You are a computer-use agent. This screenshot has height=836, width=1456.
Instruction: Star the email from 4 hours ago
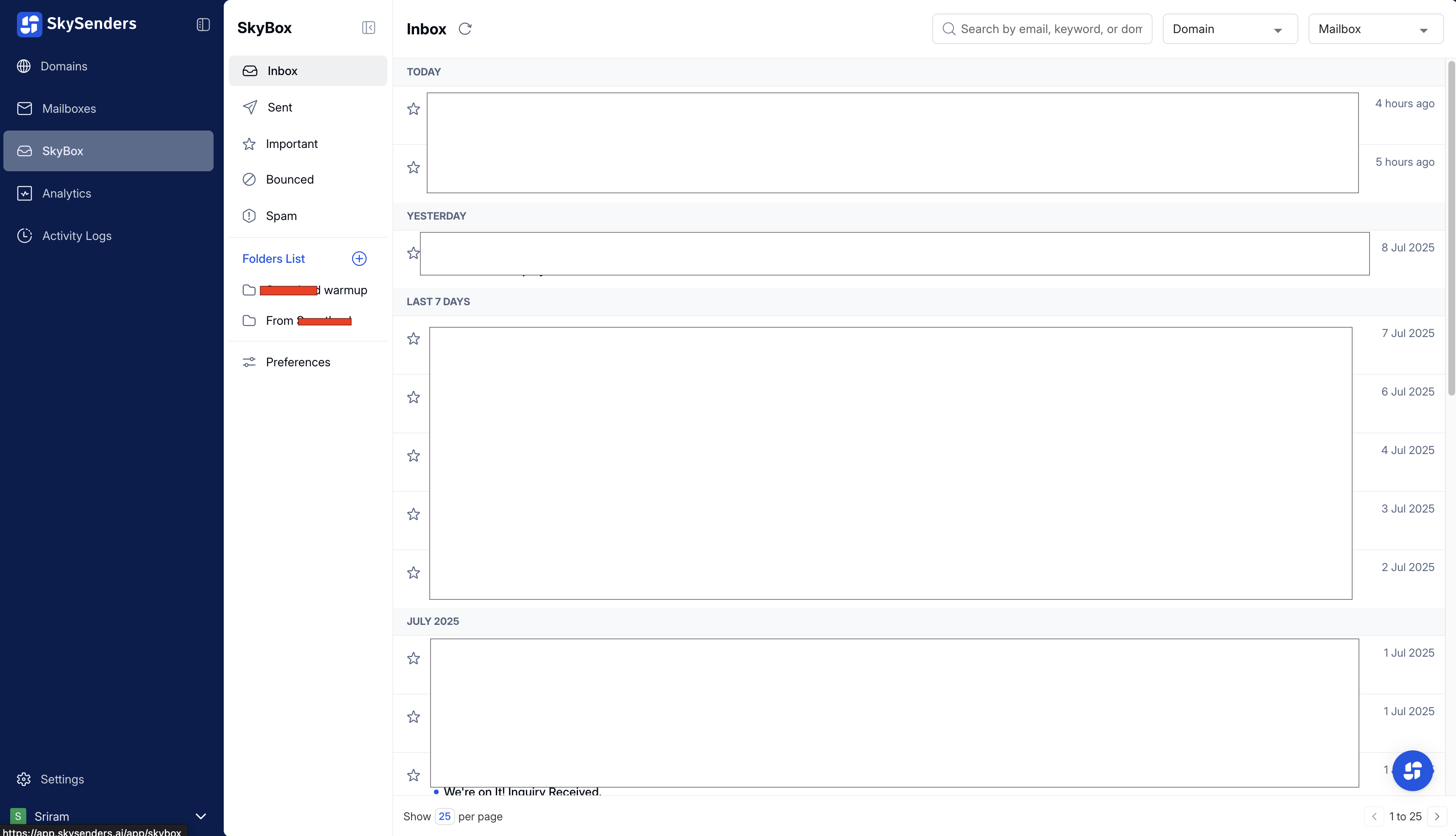coord(413,109)
